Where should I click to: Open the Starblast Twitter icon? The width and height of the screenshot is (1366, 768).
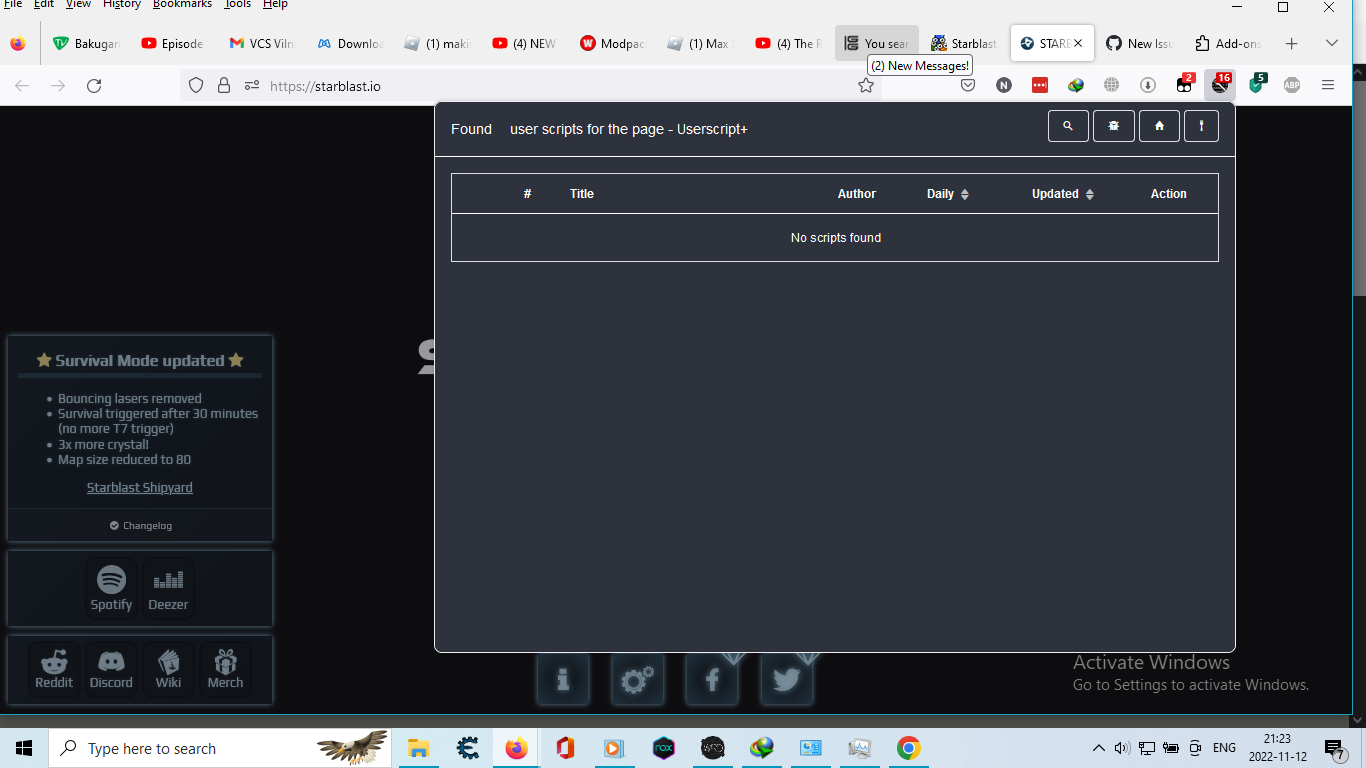point(787,680)
